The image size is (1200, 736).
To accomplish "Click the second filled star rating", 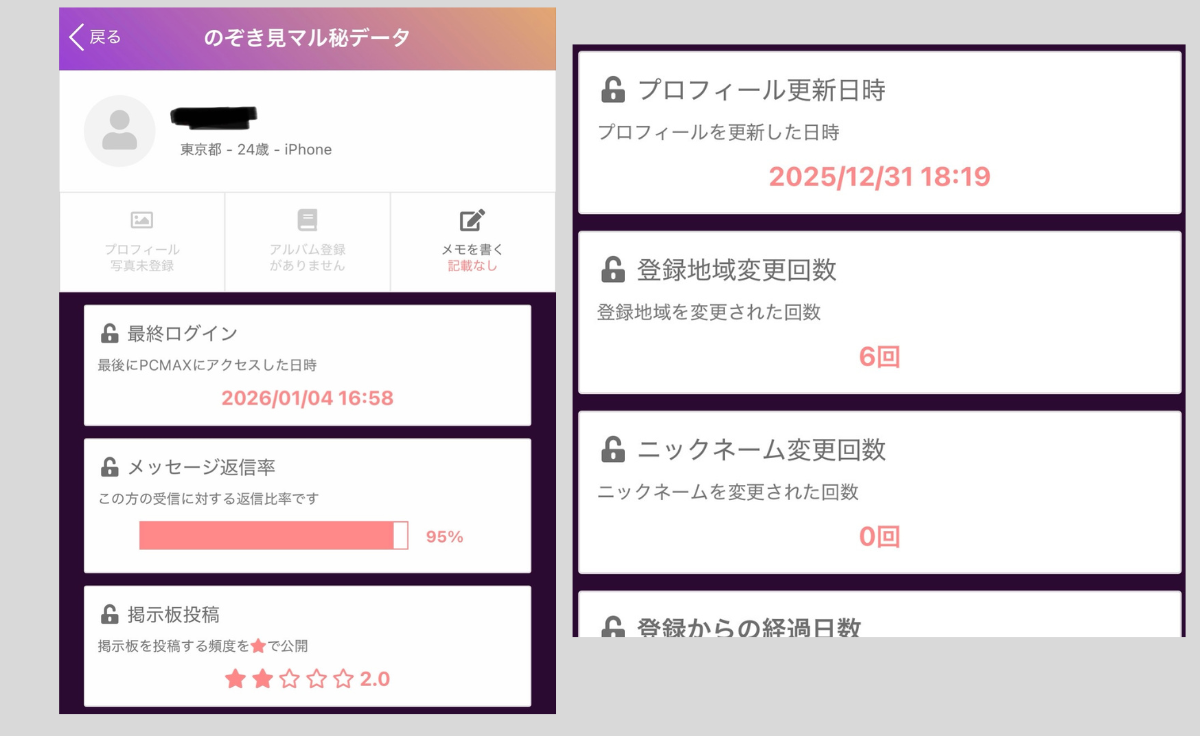I will tap(262, 679).
